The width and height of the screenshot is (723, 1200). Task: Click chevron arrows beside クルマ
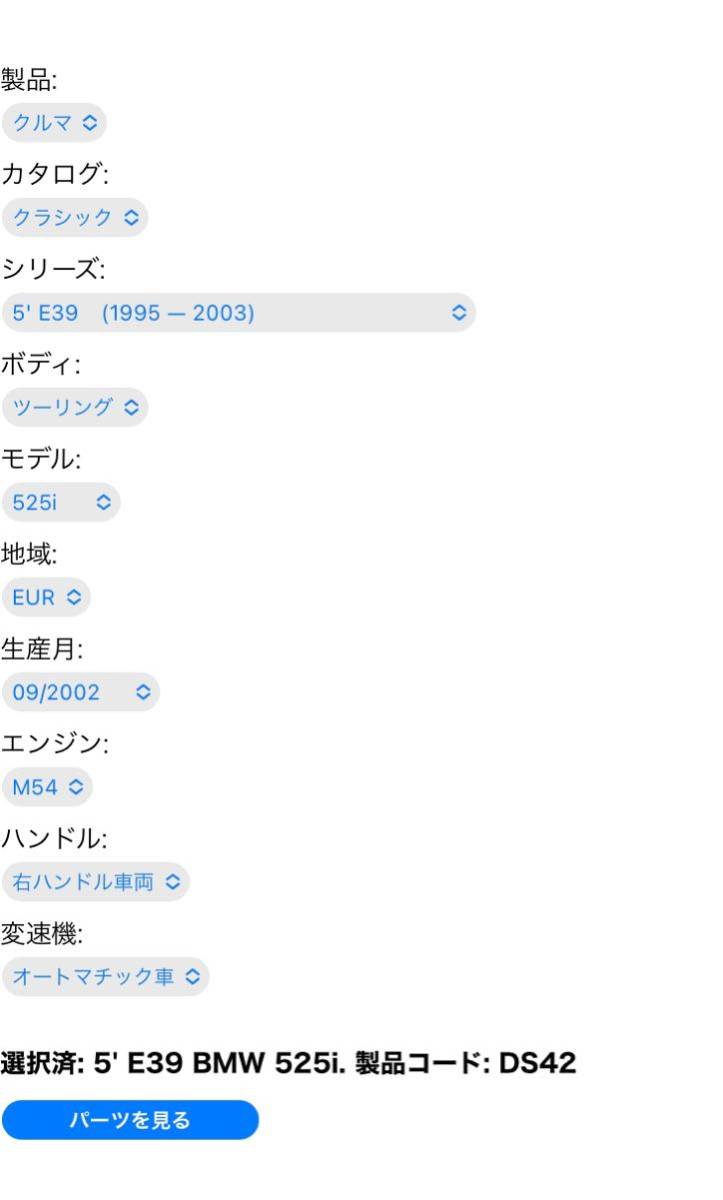[89, 123]
